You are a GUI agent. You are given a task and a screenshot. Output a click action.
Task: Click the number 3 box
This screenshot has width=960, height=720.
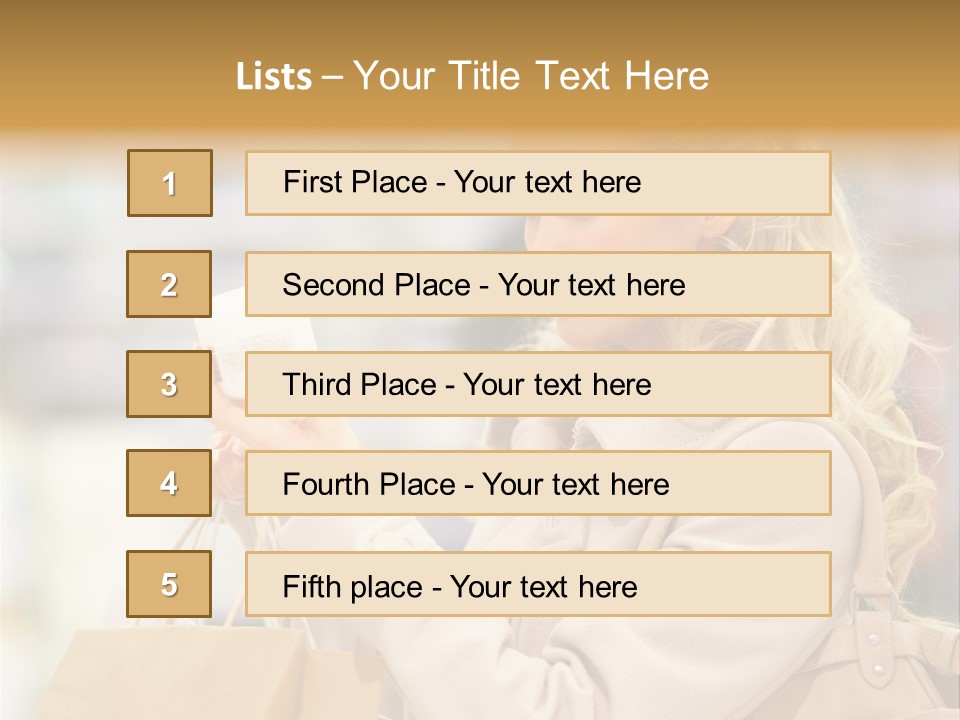(169, 384)
